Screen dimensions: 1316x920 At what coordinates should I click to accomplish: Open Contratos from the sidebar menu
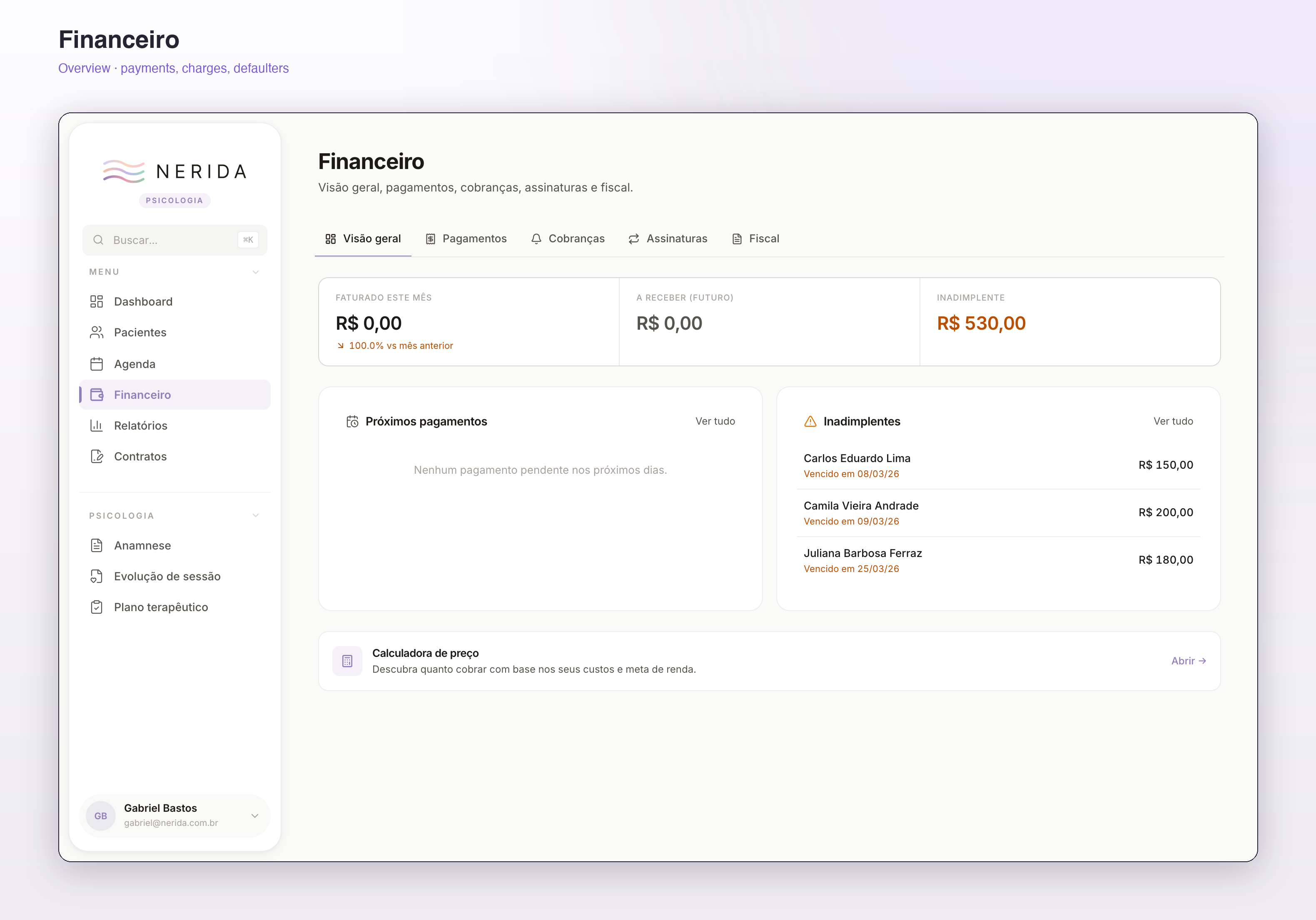pyautogui.click(x=175, y=457)
